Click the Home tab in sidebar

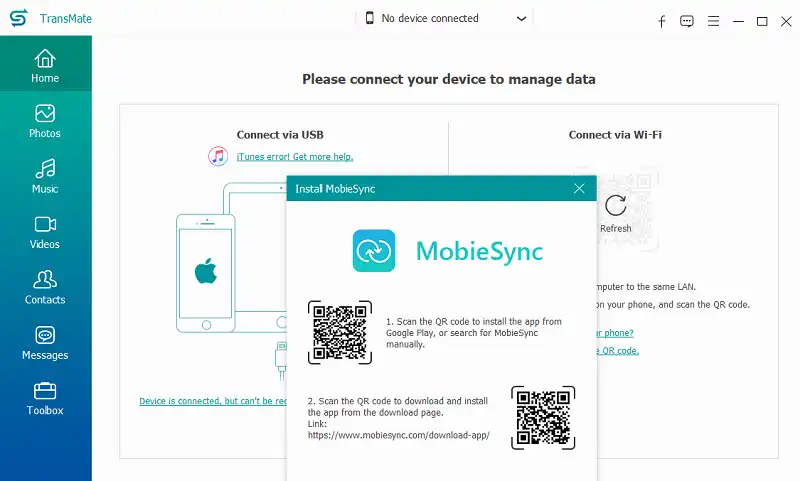pos(45,65)
